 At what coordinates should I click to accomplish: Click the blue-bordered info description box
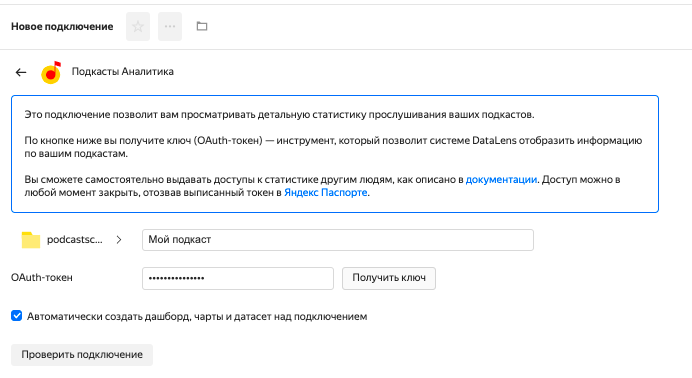pos(335,154)
